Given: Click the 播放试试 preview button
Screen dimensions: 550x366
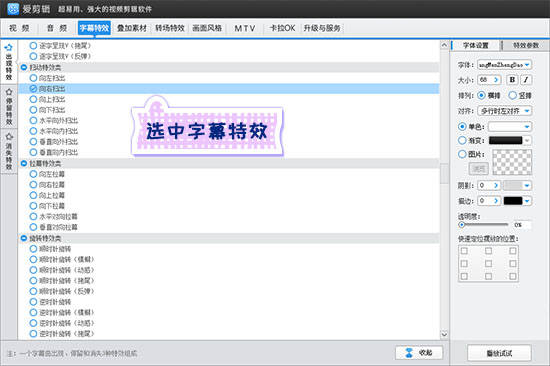Looking at the screenshot, I should point(499,353).
